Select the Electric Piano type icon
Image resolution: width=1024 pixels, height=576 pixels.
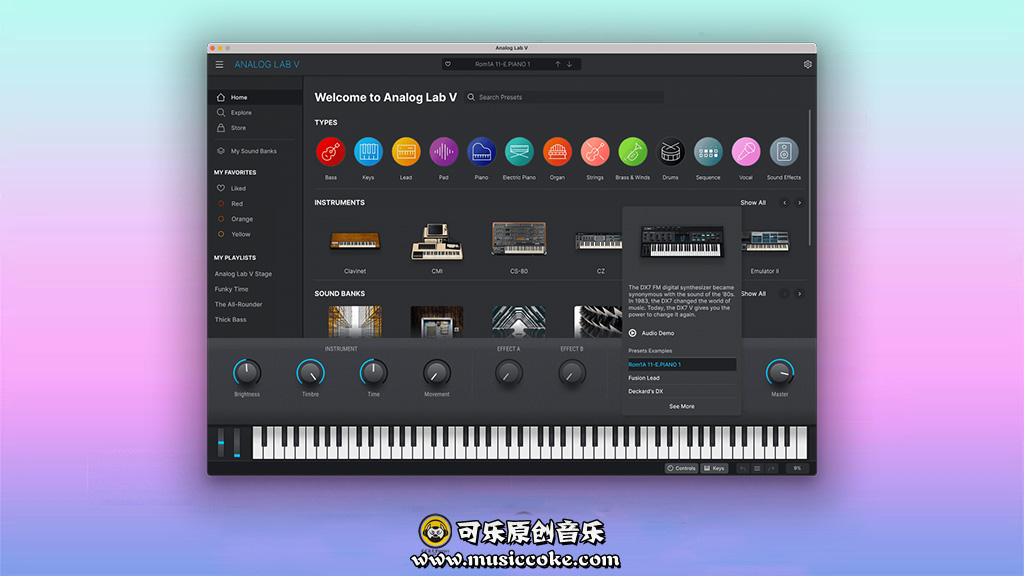(x=519, y=152)
